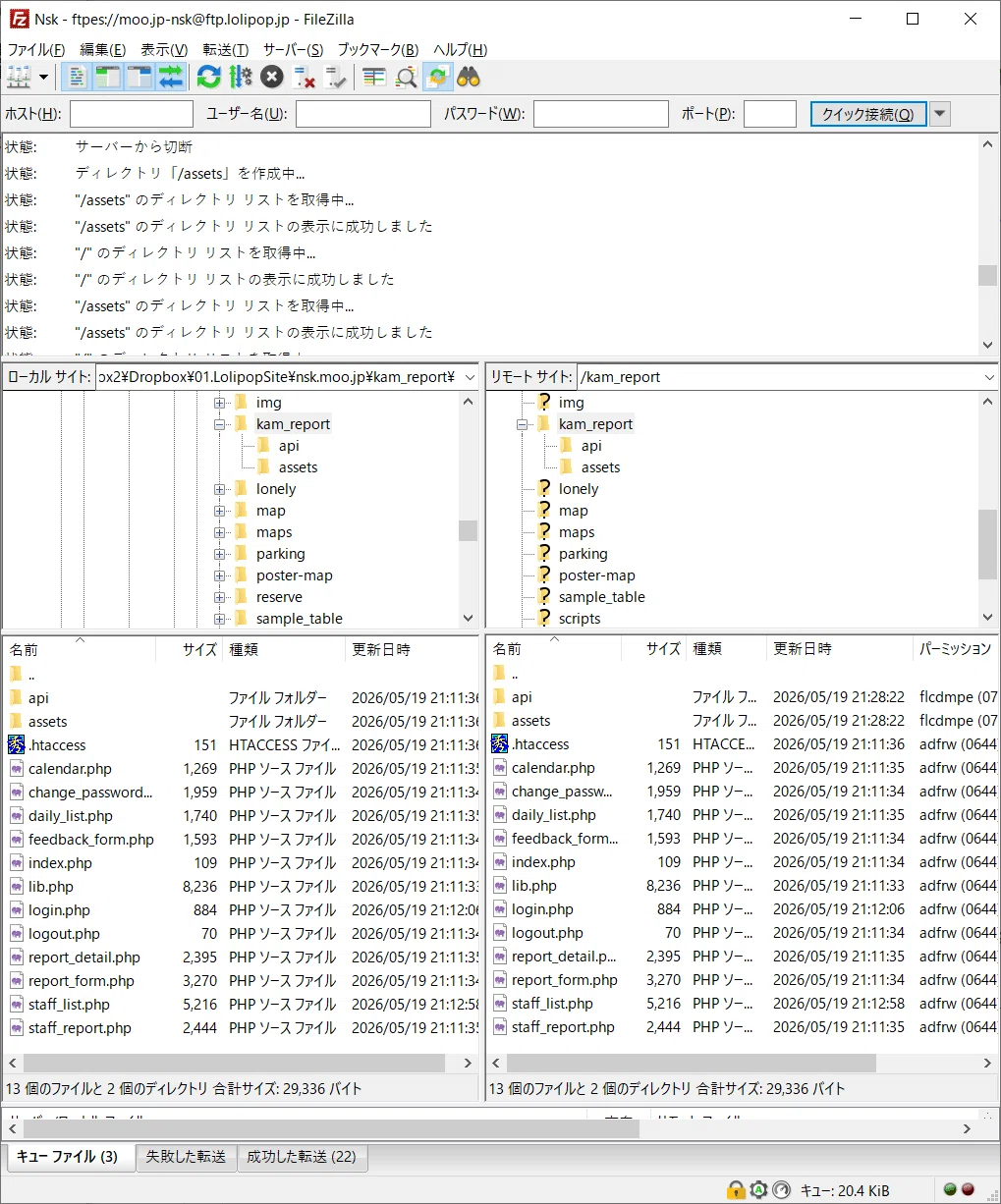Open the ファイル(F) menu
This screenshot has height=1204, width=1001.
pos(36,49)
